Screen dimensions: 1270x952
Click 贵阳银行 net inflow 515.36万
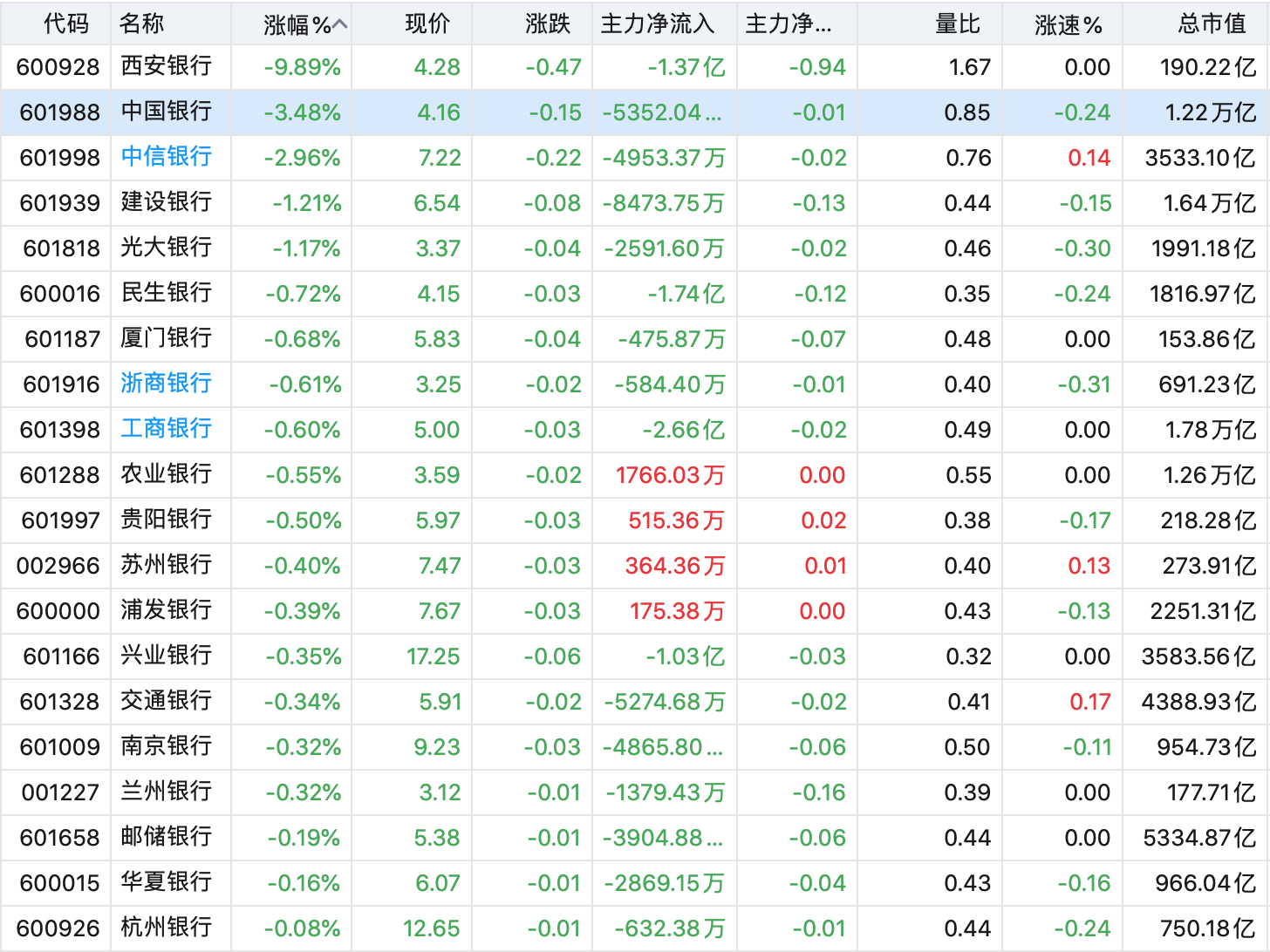pos(676,520)
